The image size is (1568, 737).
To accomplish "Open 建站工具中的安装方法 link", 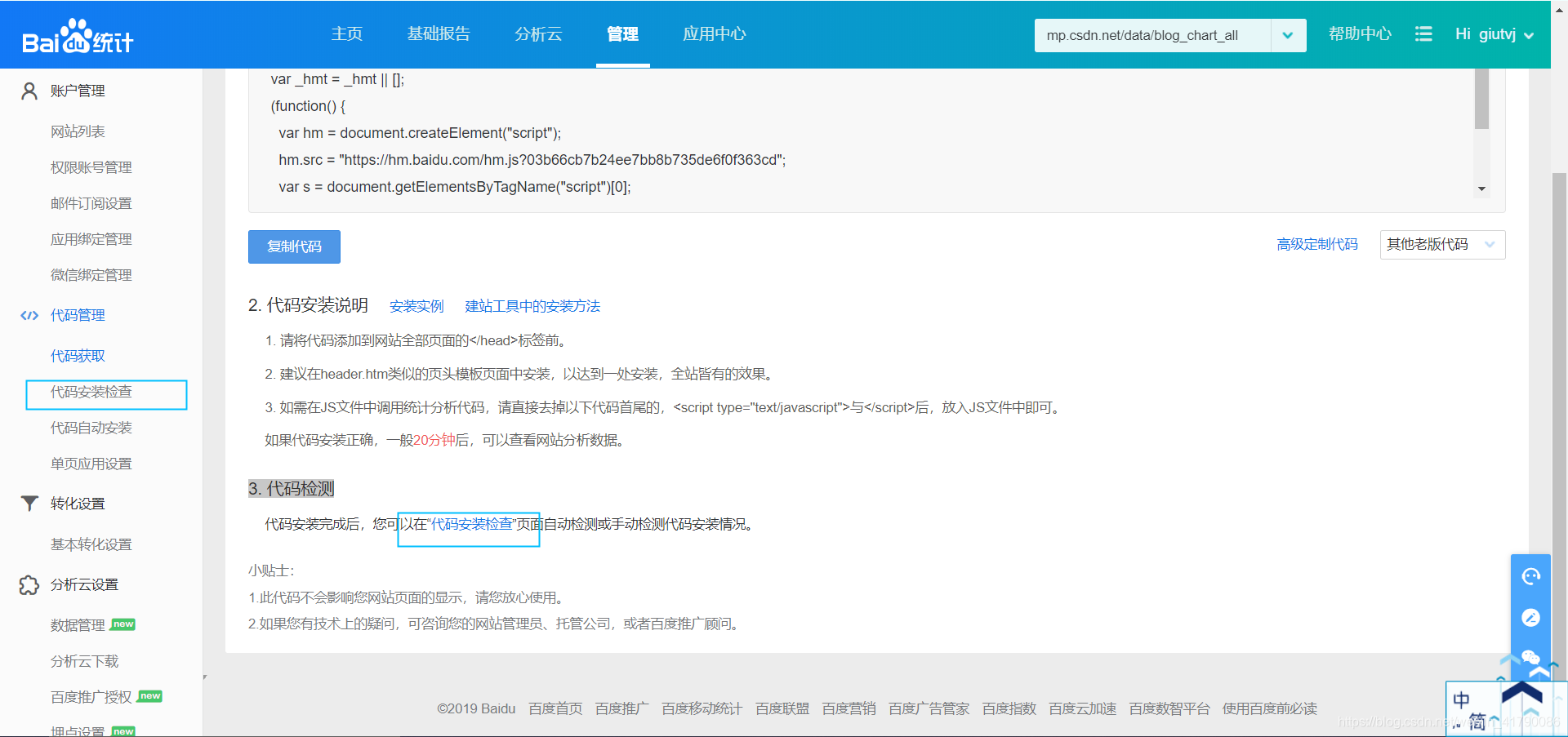I will (532, 306).
